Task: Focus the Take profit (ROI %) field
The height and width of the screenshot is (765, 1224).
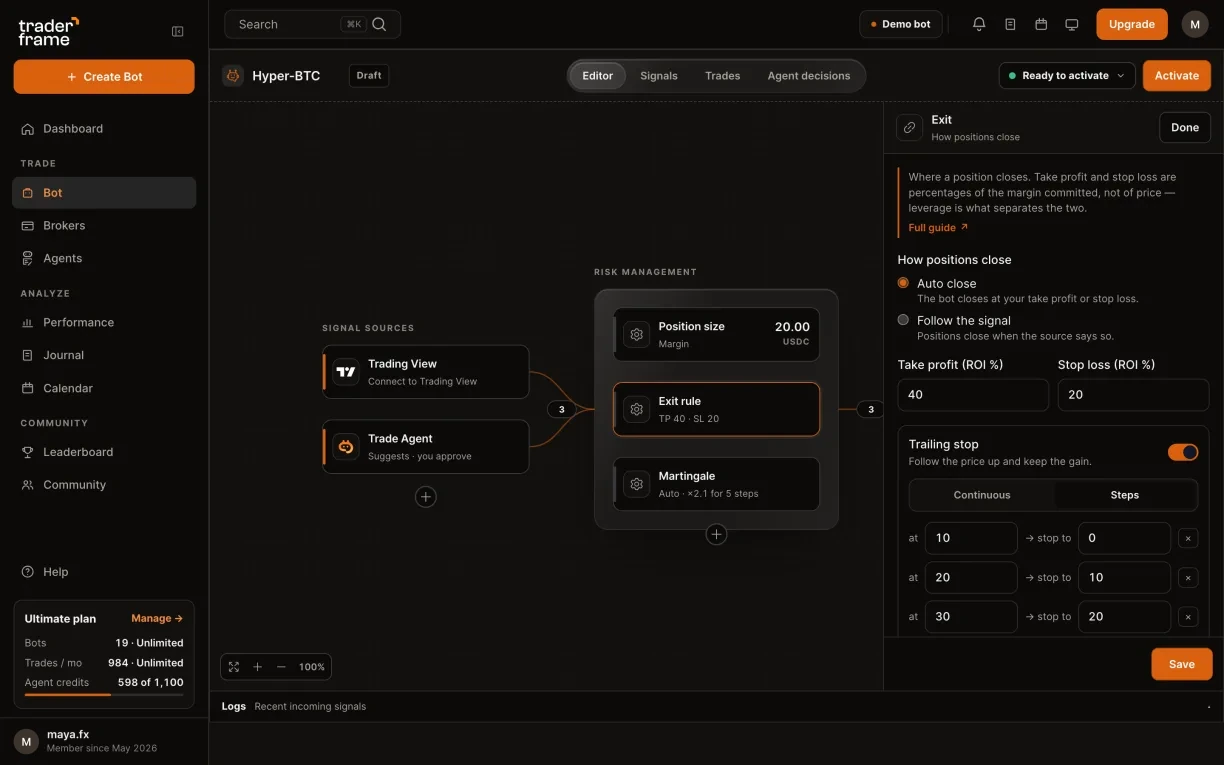Action: (x=973, y=395)
